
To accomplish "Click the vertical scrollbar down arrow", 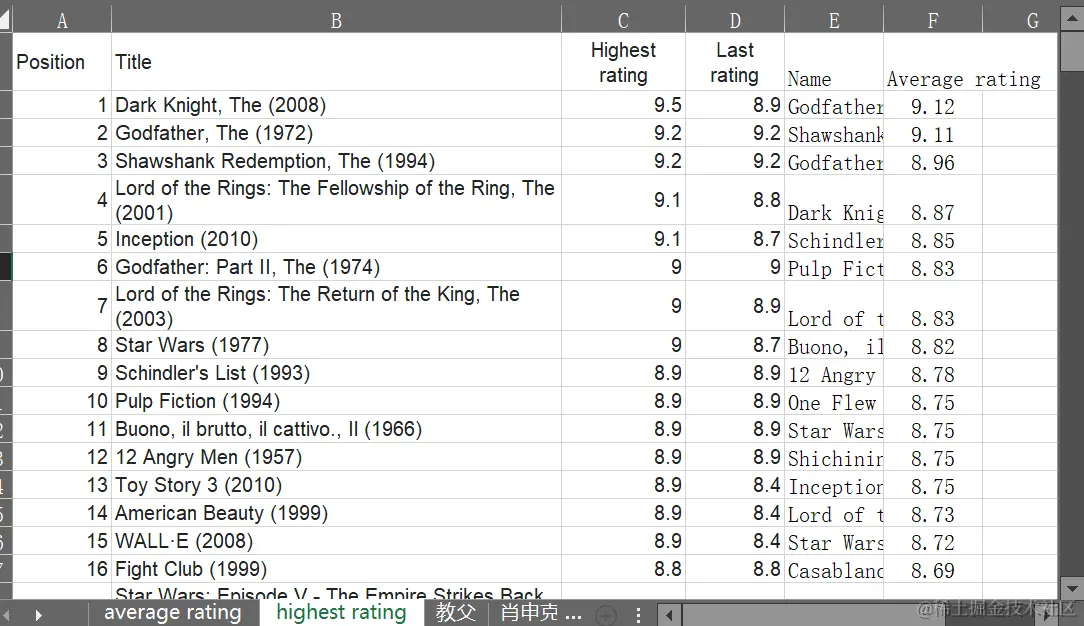I will click(x=1072, y=589).
